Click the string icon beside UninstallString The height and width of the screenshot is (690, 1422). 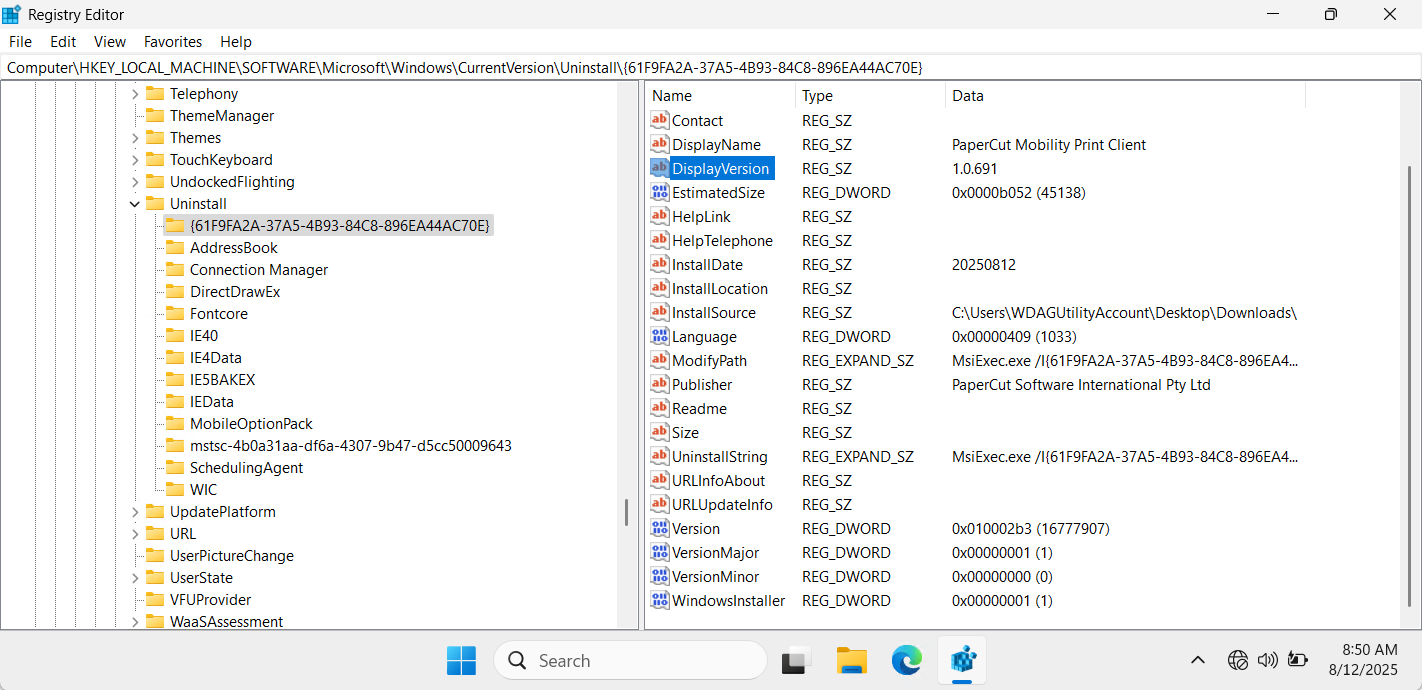659,457
